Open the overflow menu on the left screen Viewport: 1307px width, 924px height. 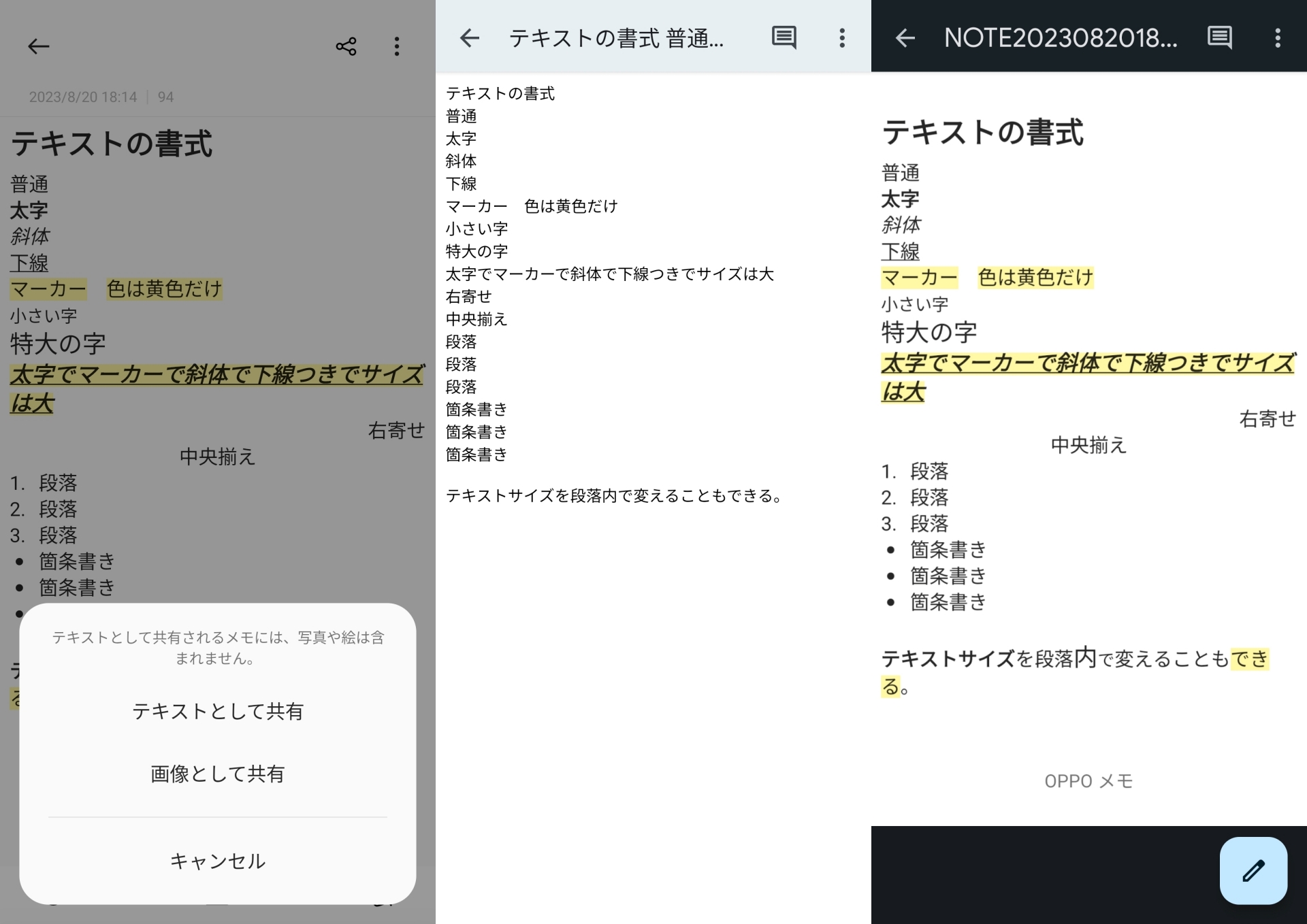coord(397,46)
